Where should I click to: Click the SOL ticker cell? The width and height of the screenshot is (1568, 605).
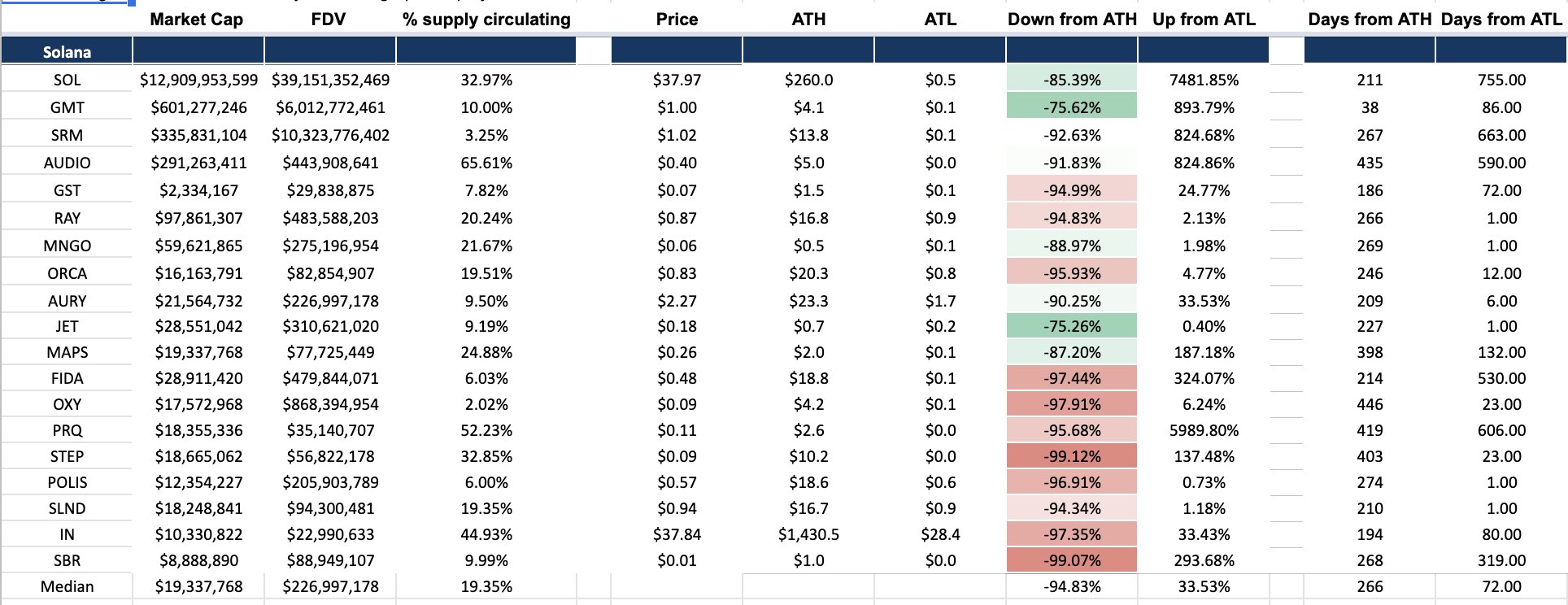tap(67, 80)
